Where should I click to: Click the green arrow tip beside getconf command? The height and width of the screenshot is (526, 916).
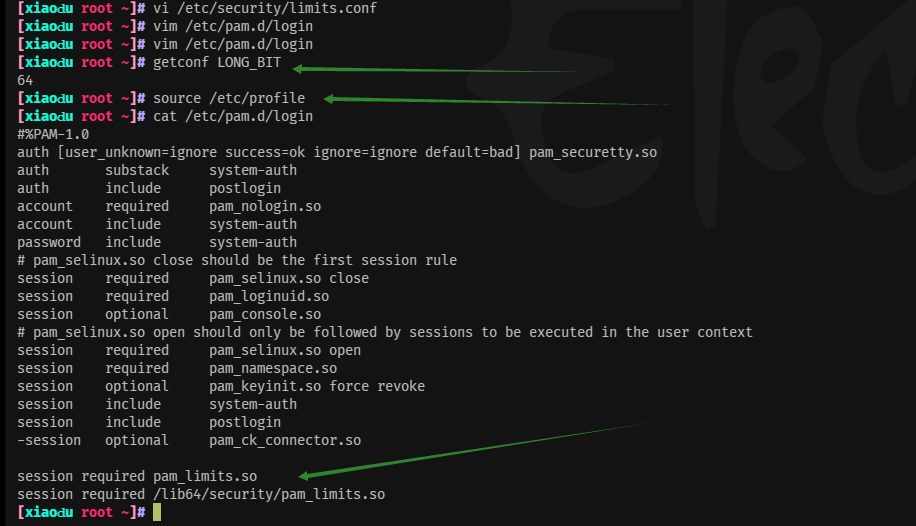point(297,69)
